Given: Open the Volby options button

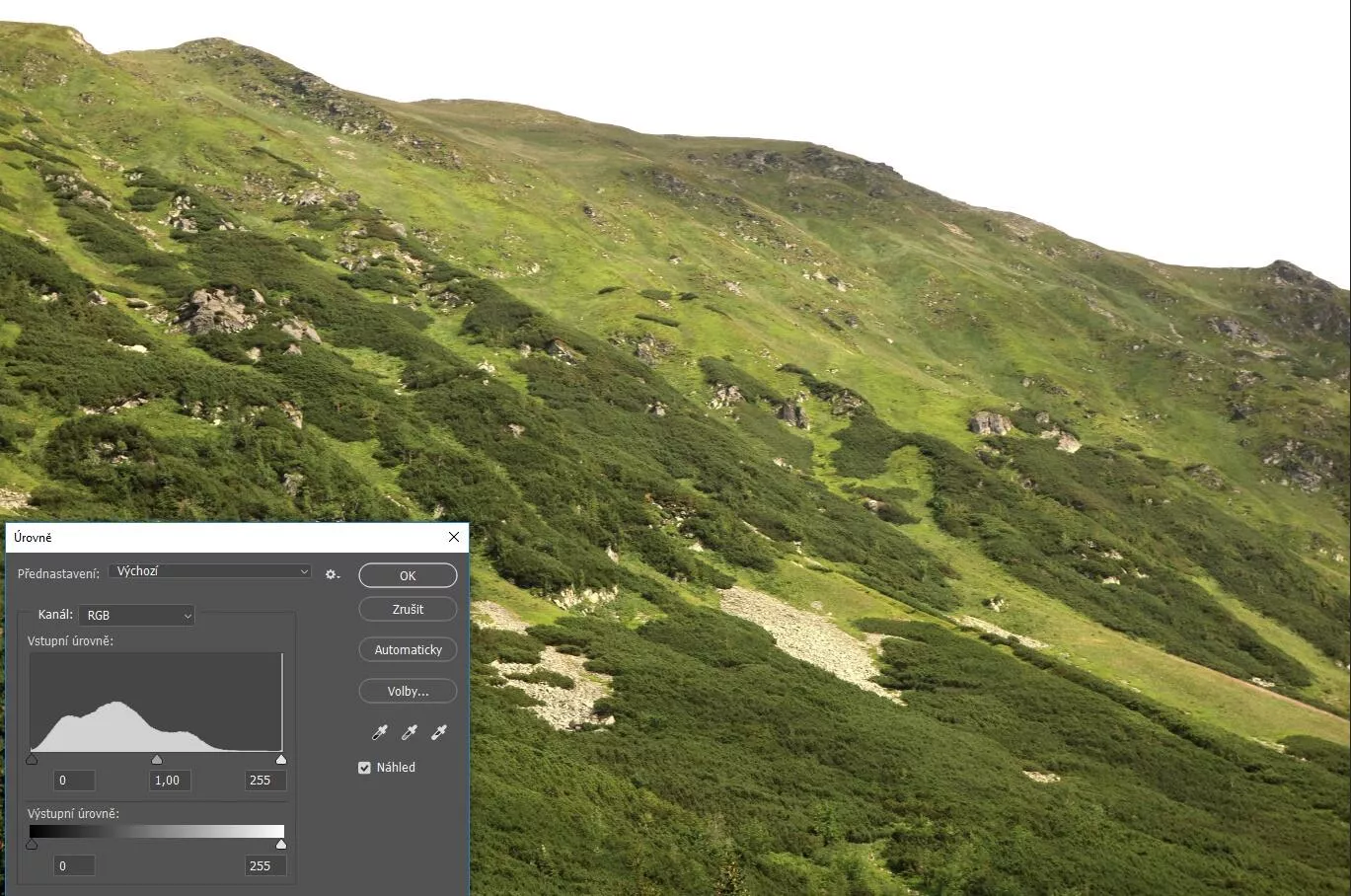Looking at the screenshot, I should click(x=408, y=691).
